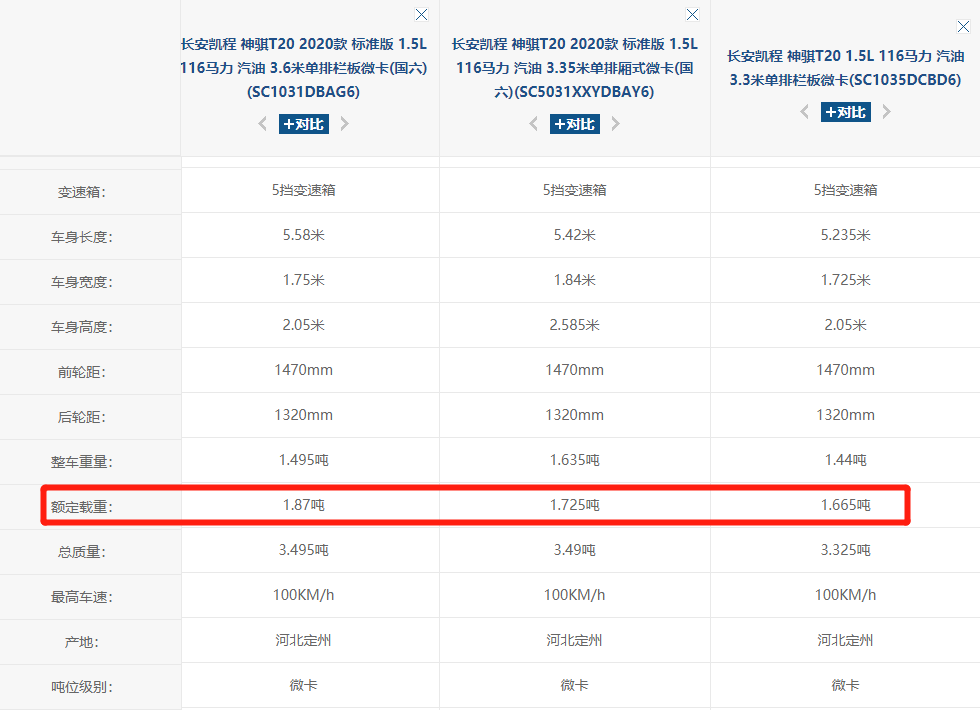The height and width of the screenshot is (710, 980).
Task: Go to previous model in SC1035DCBD6 column
Action: point(804,112)
